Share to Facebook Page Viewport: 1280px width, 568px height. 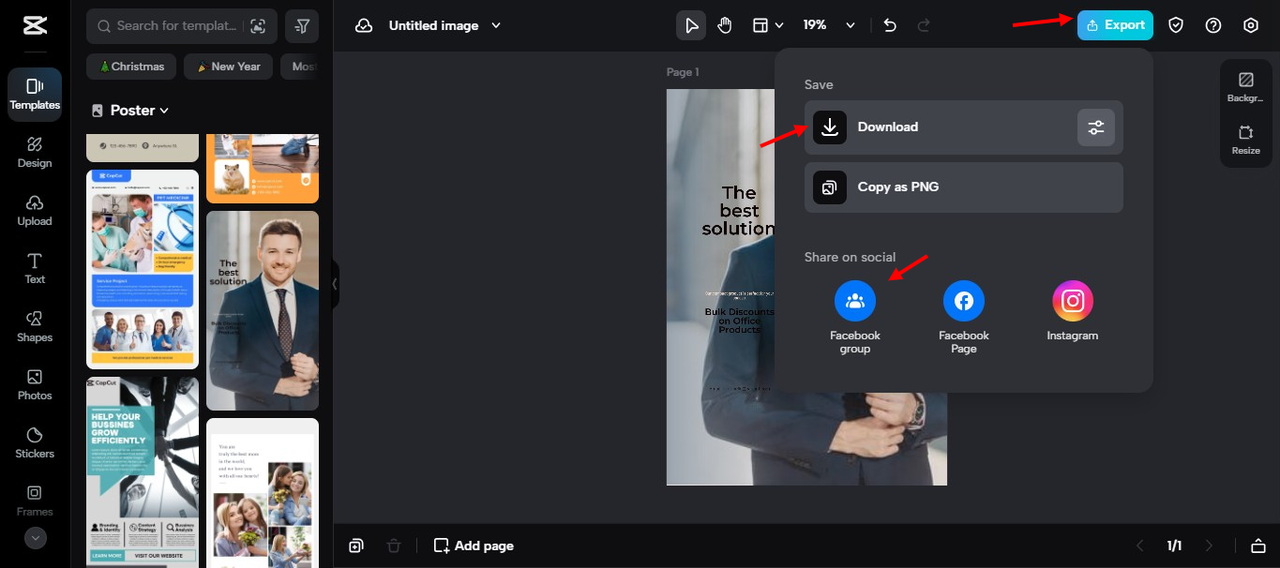pos(964,317)
